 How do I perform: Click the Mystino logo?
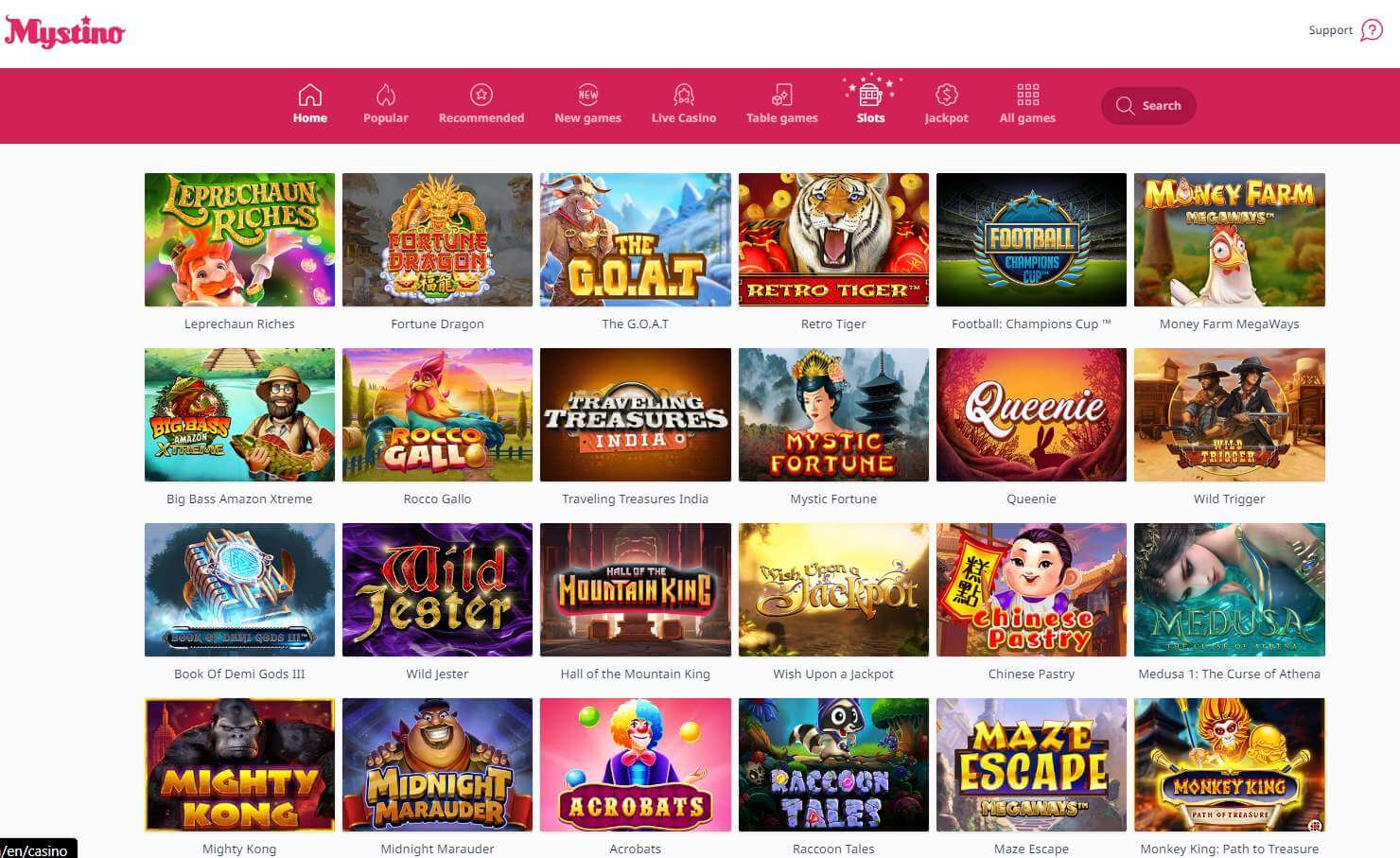64,32
